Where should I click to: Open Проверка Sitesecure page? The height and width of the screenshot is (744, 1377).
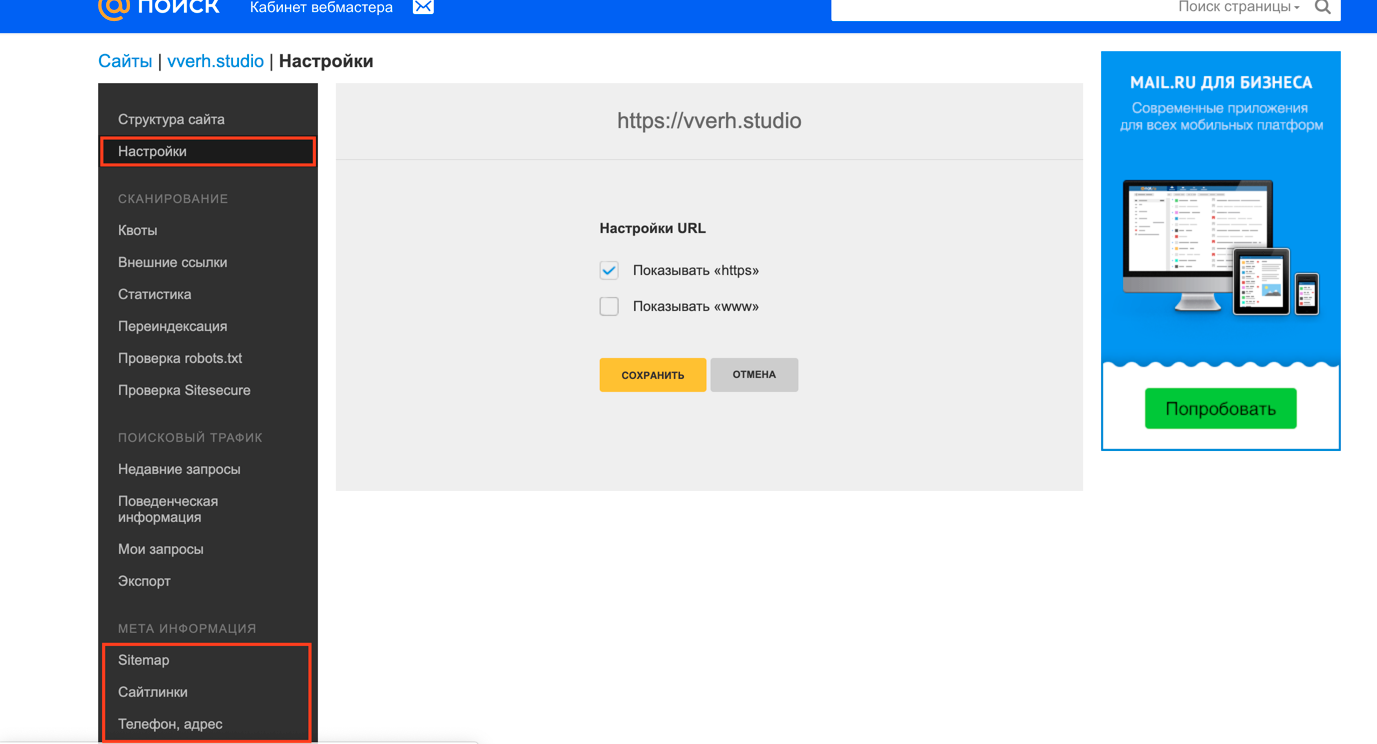pos(184,390)
